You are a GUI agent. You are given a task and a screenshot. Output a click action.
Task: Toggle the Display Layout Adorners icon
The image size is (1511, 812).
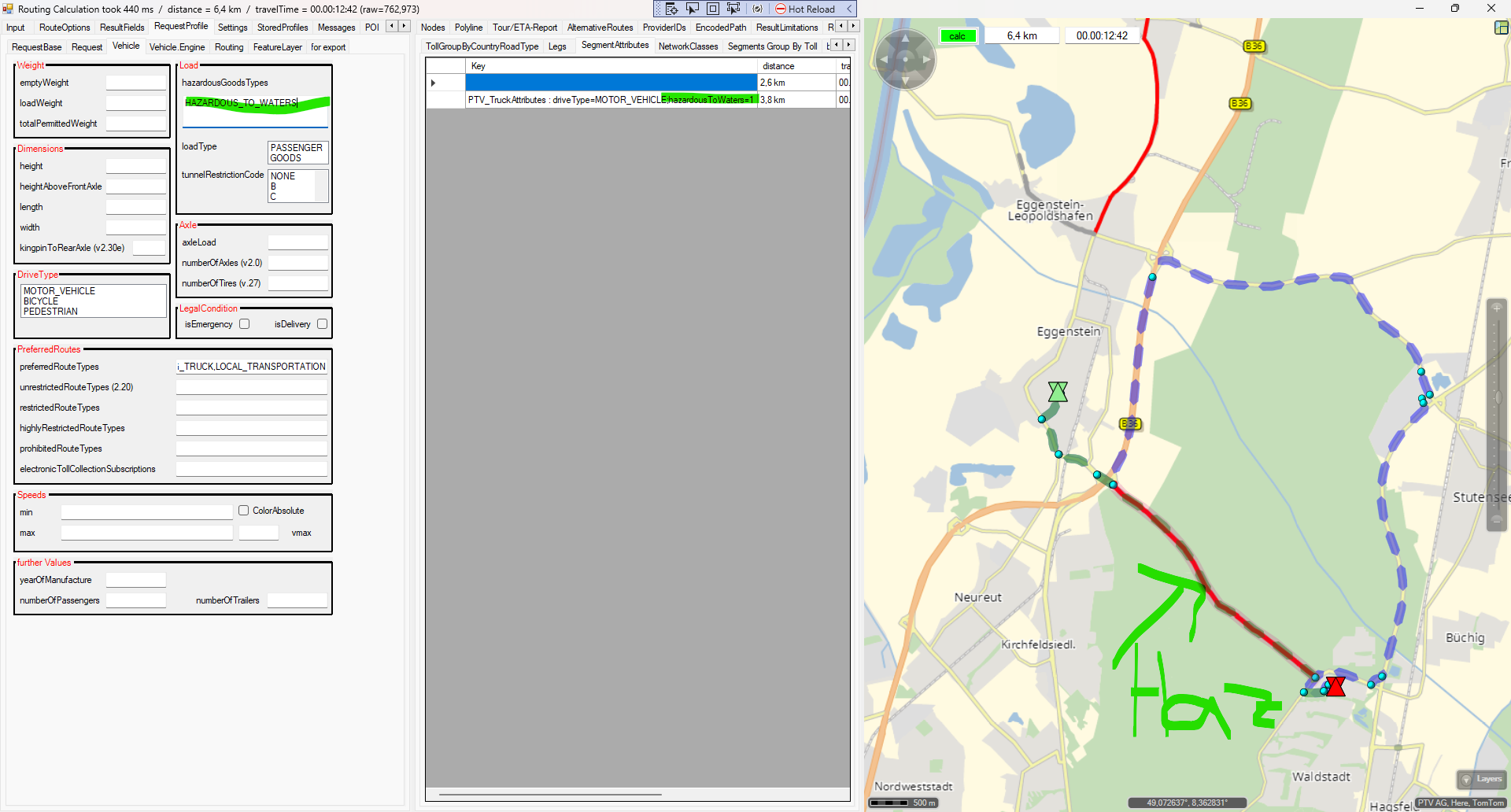[x=713, y=9]
